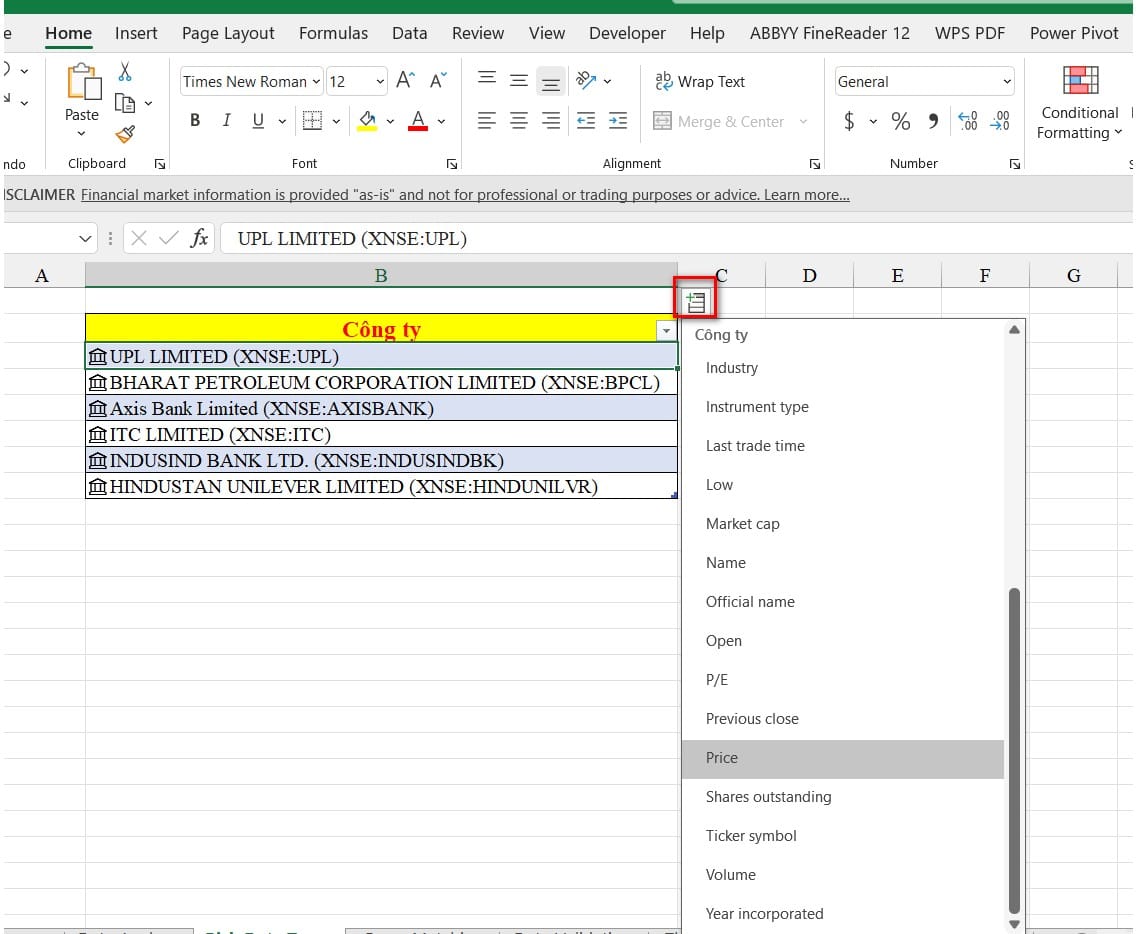Select Price from the field list
The width and height of the screenshot is (1147, 934).
(722, 758)
